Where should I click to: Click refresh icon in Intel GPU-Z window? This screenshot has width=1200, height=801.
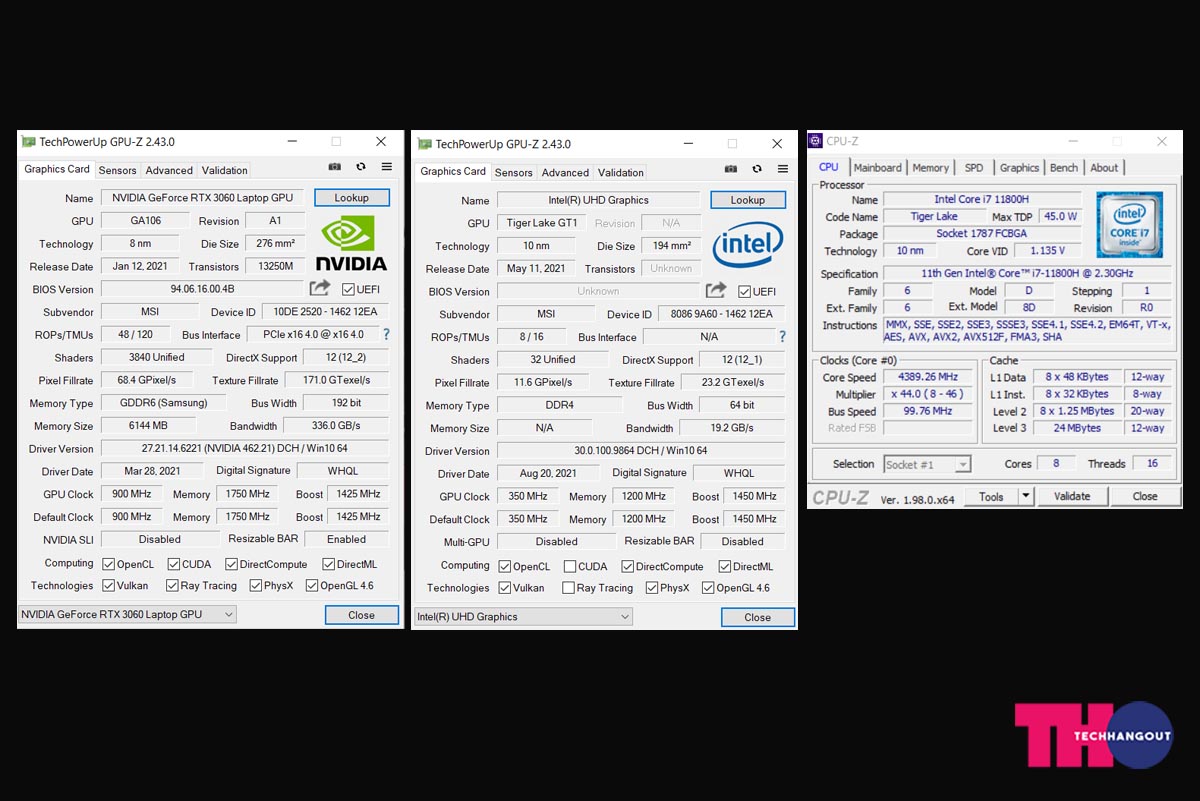coord(757,169)
